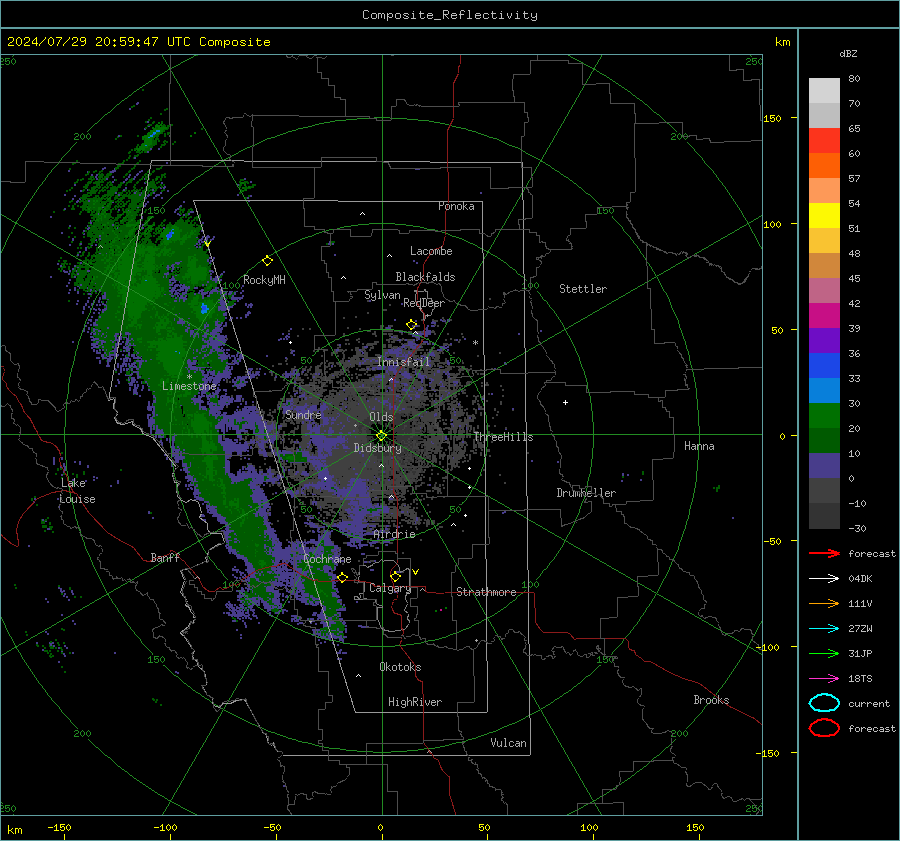This screenshot has width=900, height=841.
Task: Click the Okotoks label
Action: [x=400, y=667]
